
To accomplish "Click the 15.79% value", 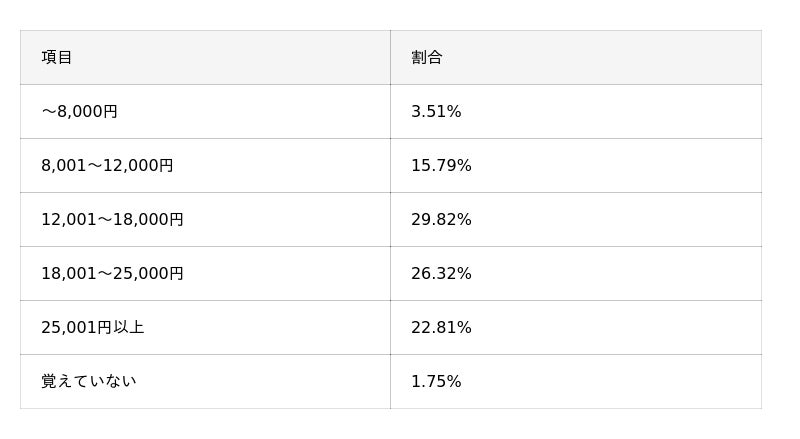I will 441,166.
